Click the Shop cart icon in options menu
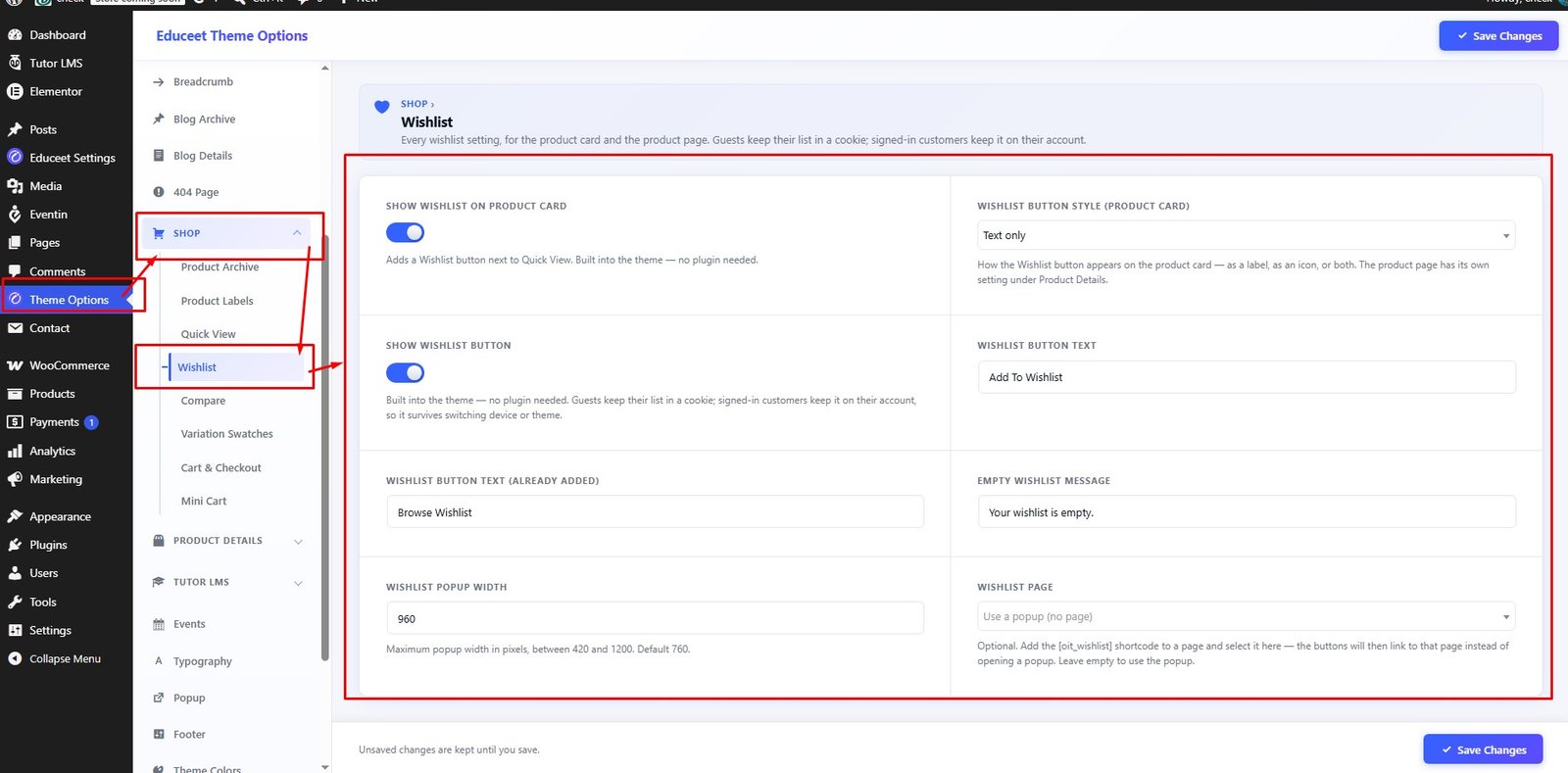The height and width of the screenshot is (773, 1568). (159, 233)
